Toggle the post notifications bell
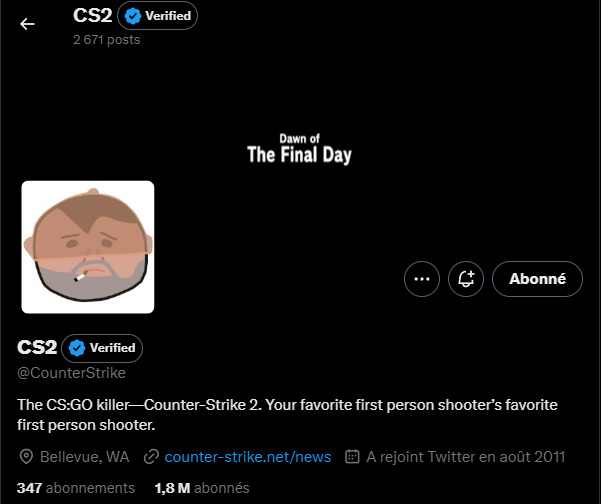Screen dimensions: 601x504 465,279
